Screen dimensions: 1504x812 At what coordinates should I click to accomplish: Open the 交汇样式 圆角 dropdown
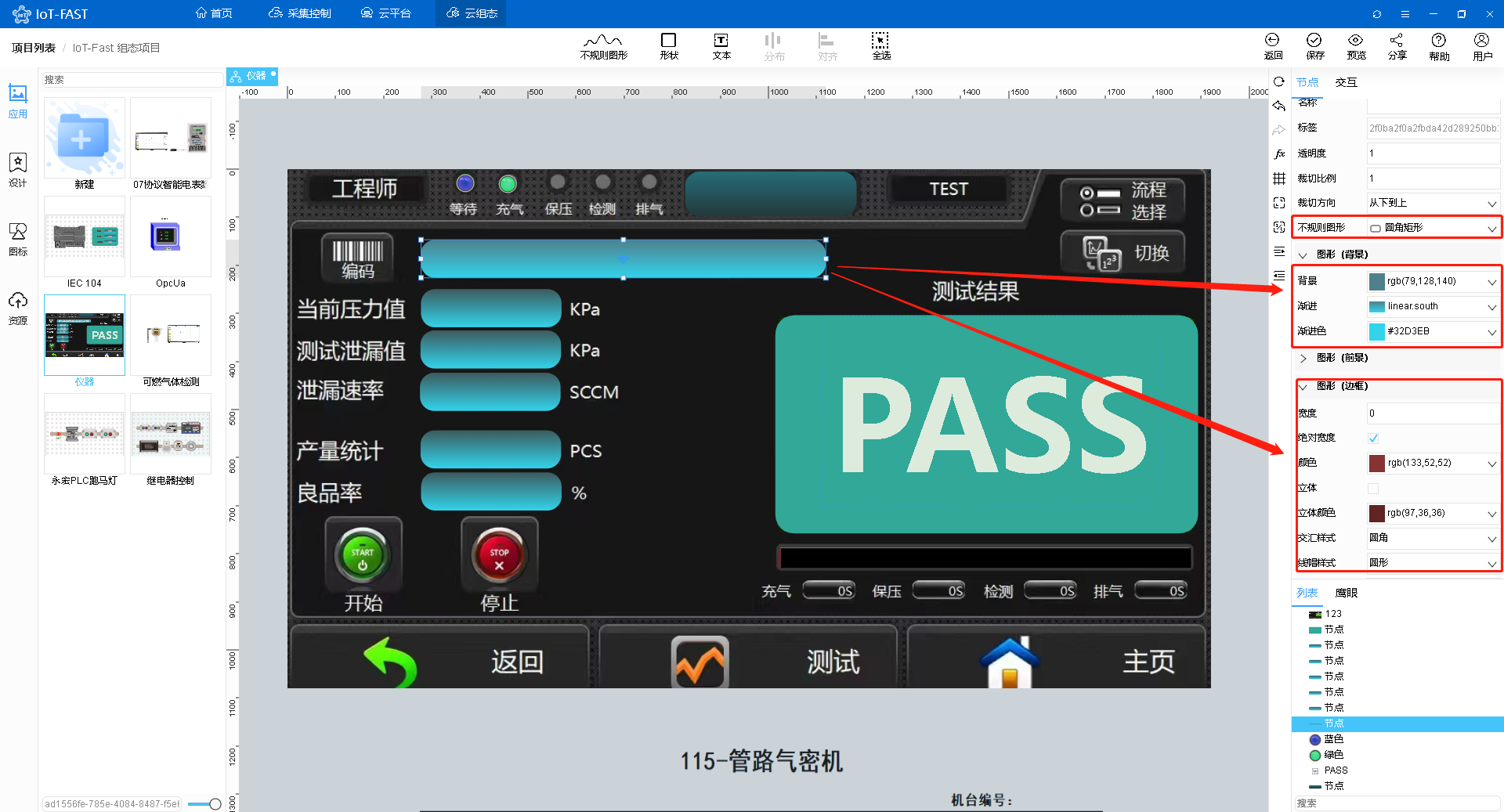1433,538
